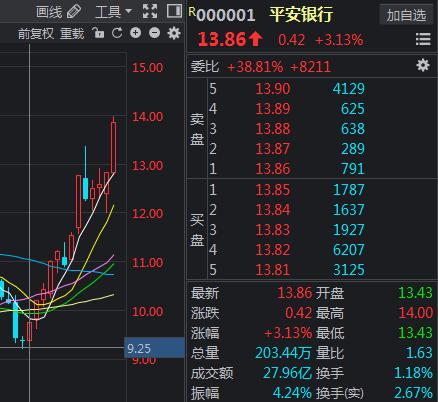The image size is (438, 402).
Task: Select buy level 5 price 13.81
Action: [273, 270]
